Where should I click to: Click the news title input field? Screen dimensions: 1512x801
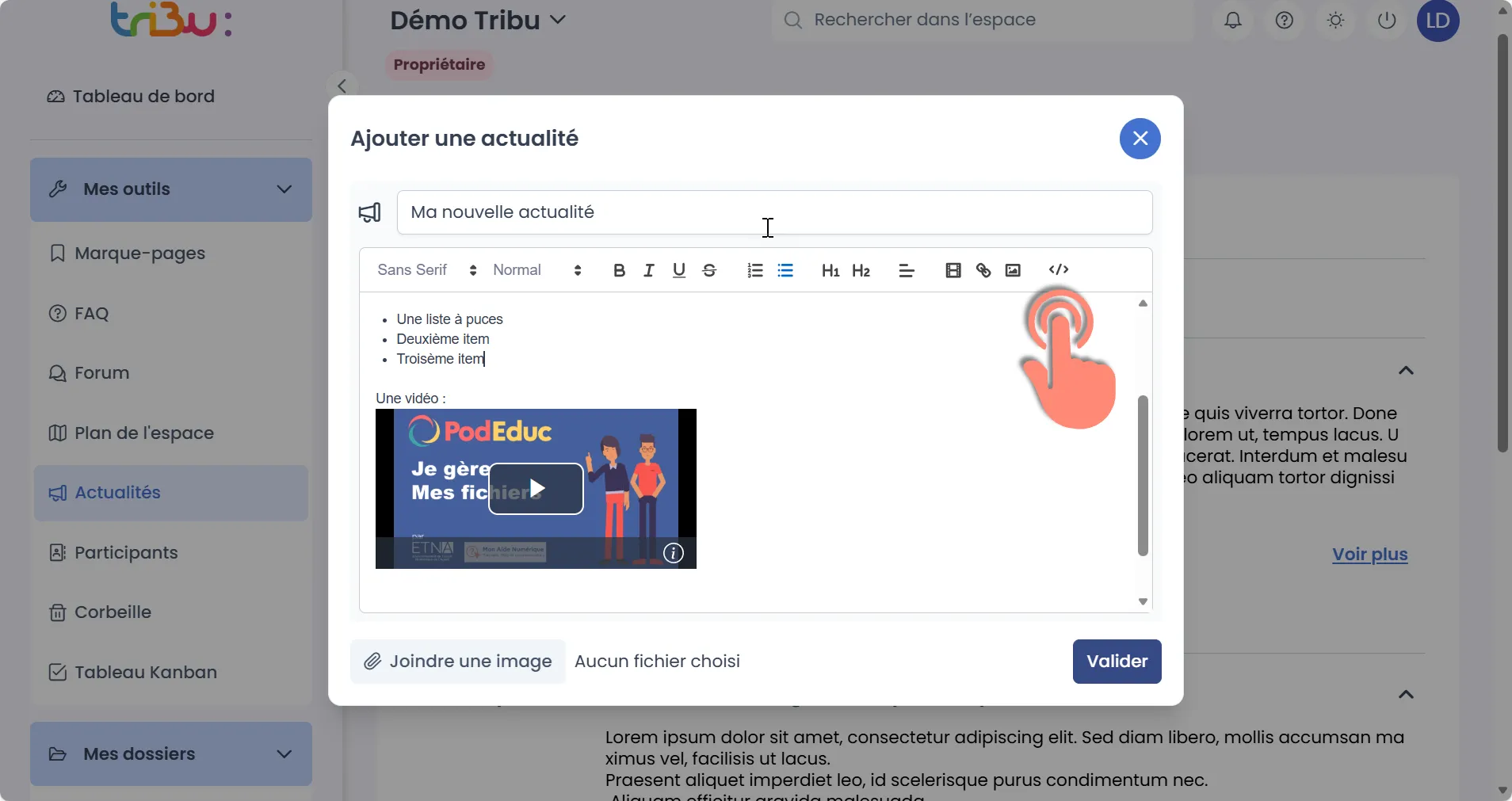click(774, 212)
